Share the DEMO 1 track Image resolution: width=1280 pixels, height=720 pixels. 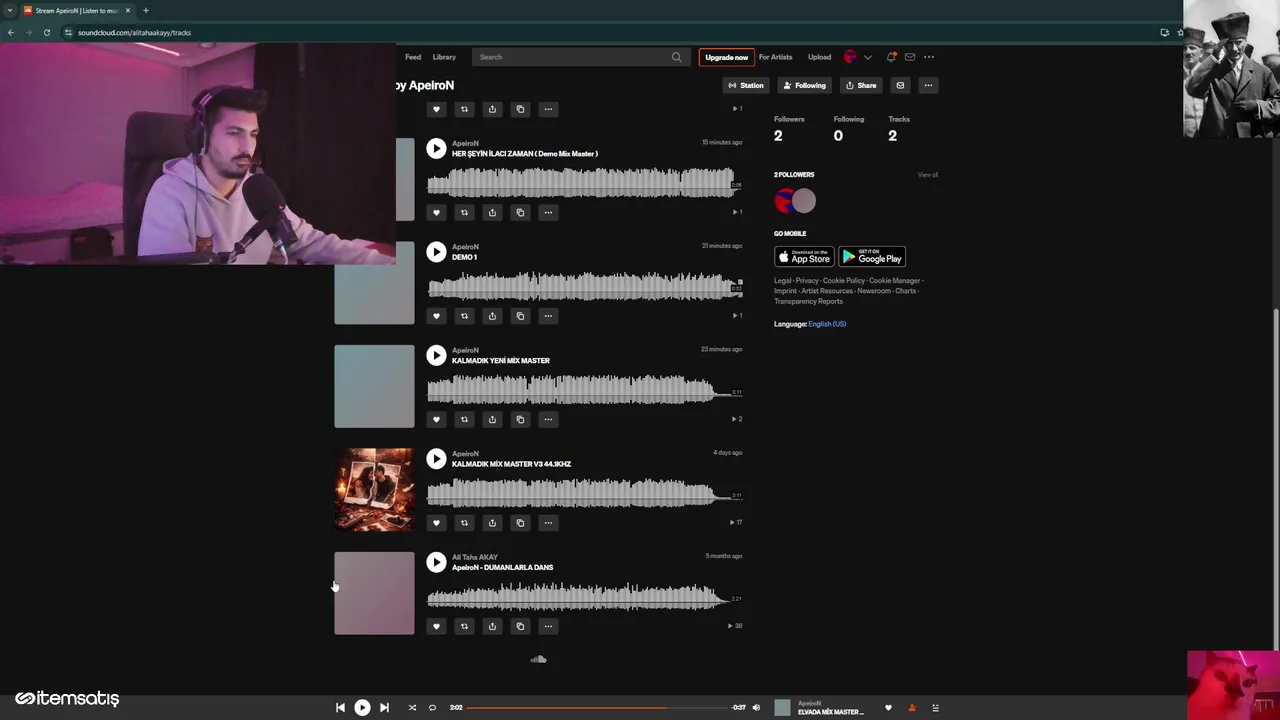492,316
